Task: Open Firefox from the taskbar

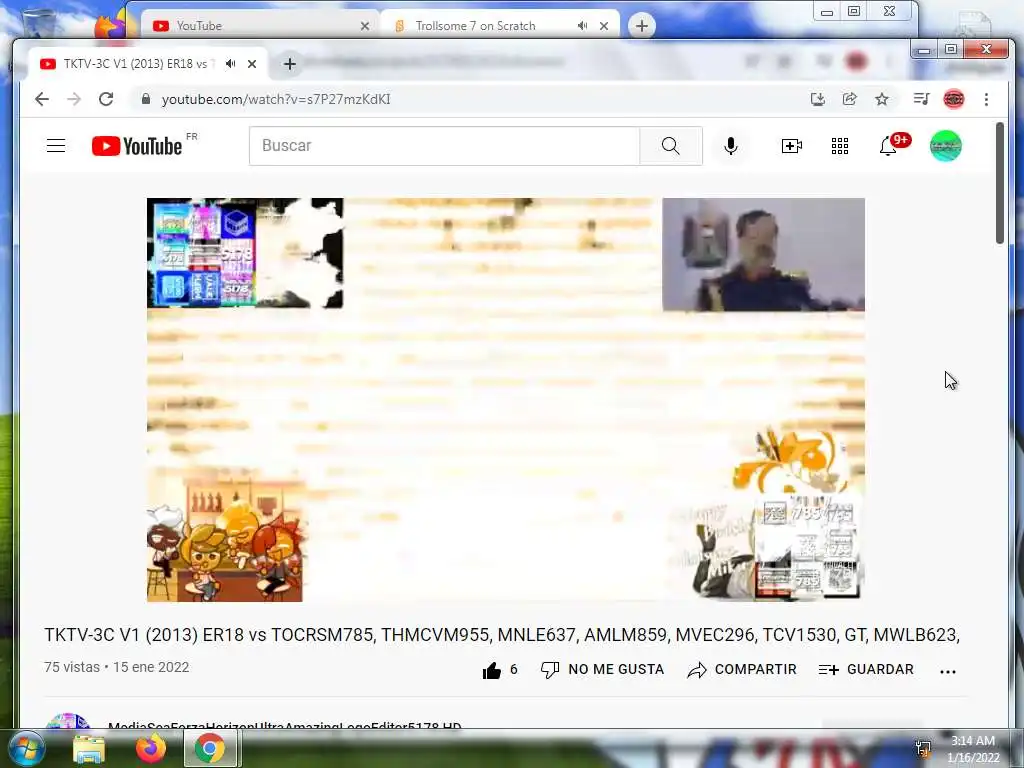Action: 150,748
